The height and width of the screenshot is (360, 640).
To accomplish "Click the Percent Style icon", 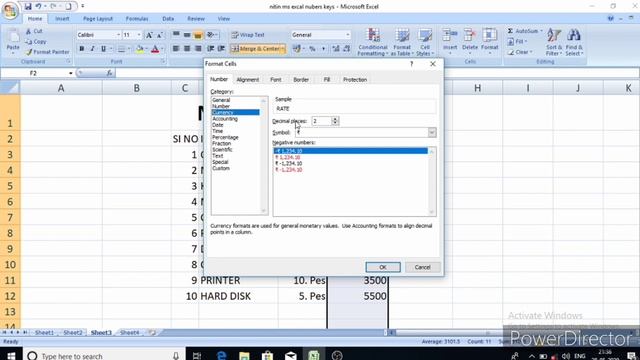I will coord(312,49).
